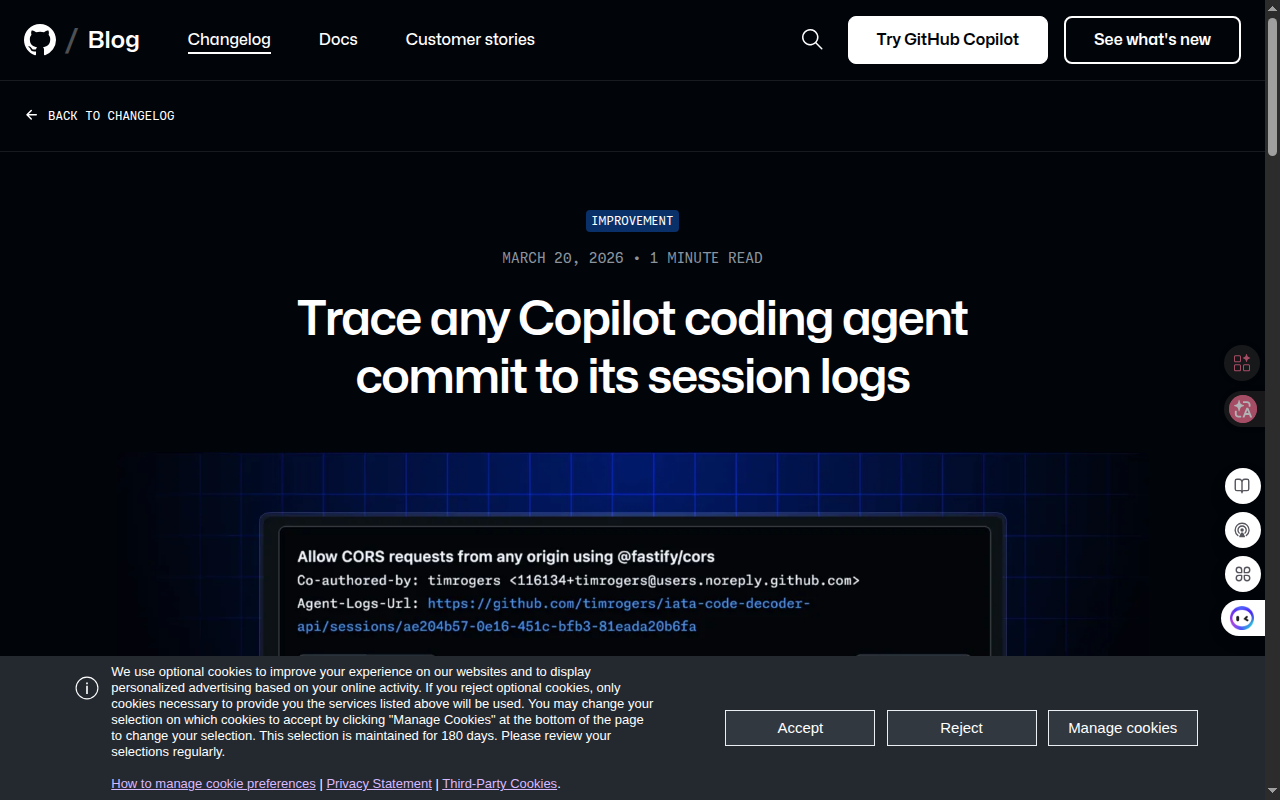Open Manage cookies settings

click(1123, 728)
